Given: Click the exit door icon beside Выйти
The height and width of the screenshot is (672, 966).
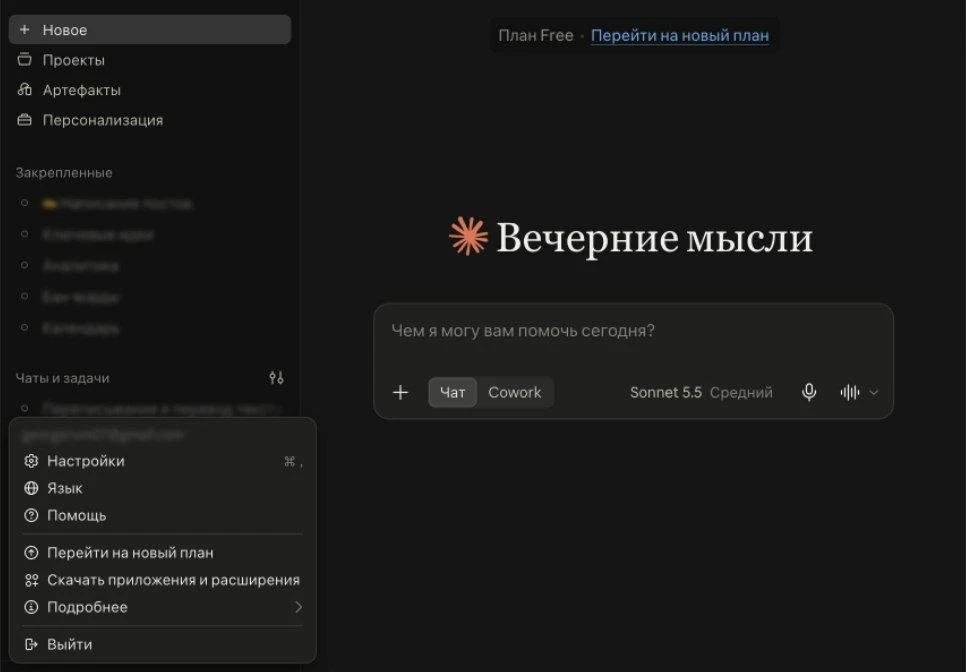Looking at the screenshot, I should coord(31,644).
